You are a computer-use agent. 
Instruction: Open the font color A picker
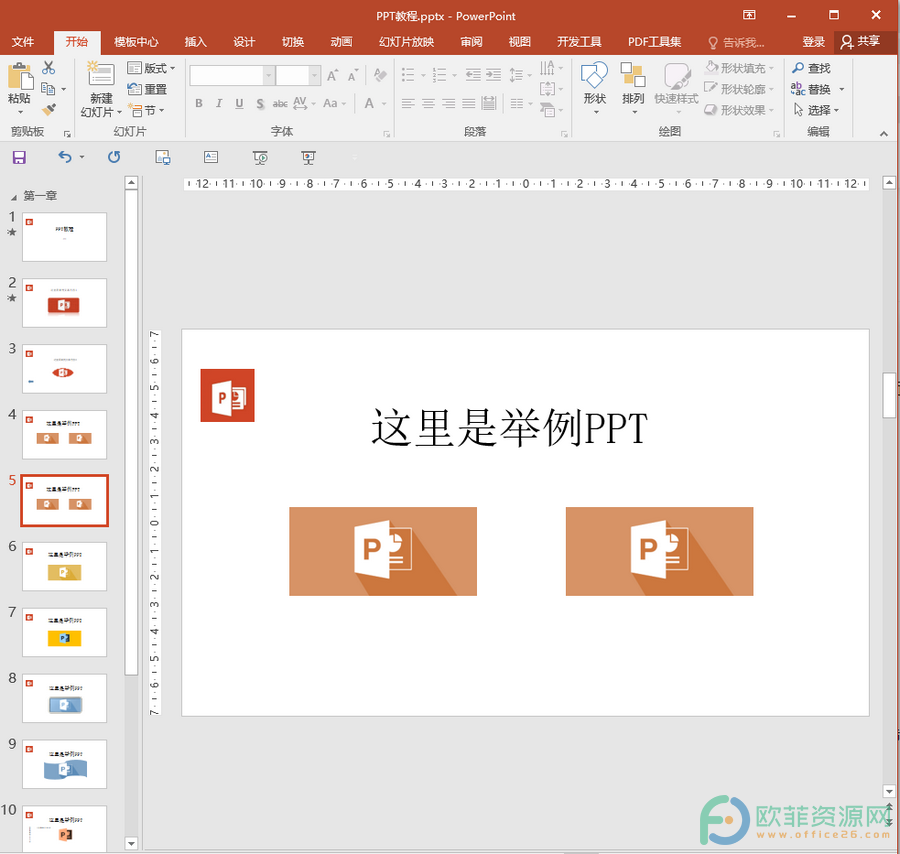pyautogui.click(x=369, y=103)
